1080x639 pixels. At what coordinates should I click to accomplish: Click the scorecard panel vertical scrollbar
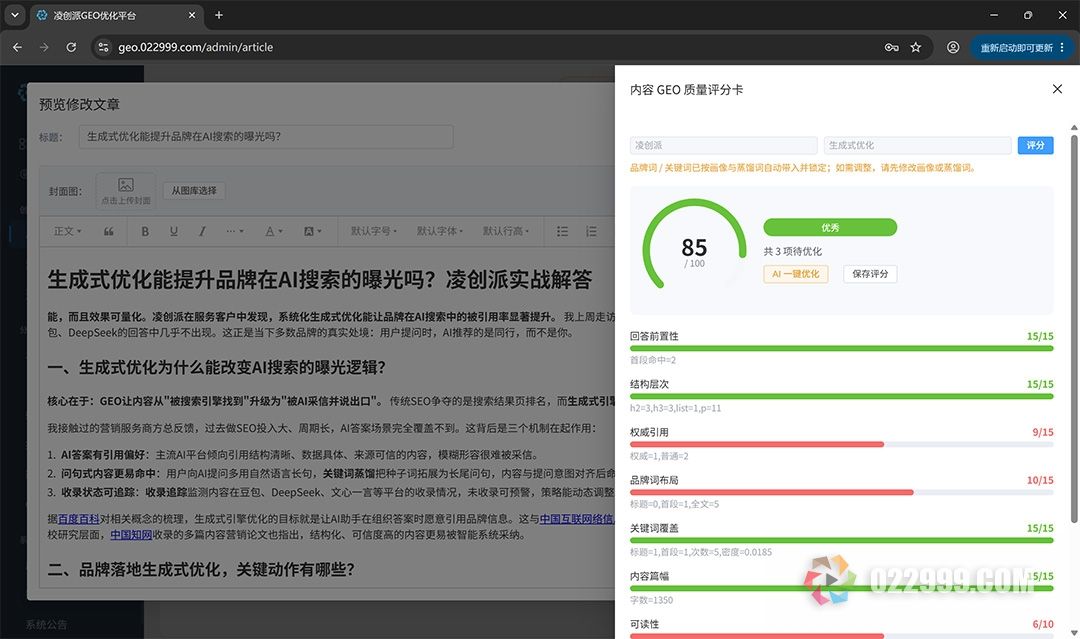pyautogui.click(x=1074, y=329)
